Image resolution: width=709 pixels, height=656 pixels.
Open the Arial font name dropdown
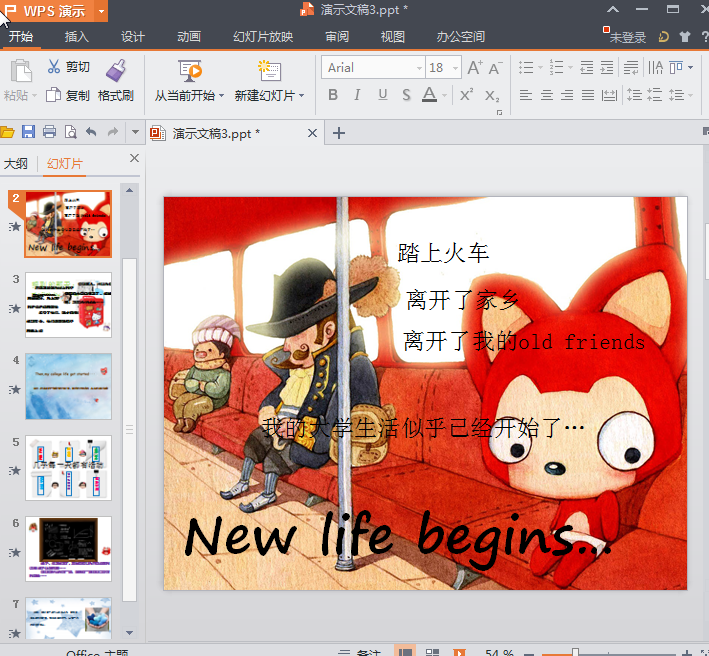[x=419, y=68]
